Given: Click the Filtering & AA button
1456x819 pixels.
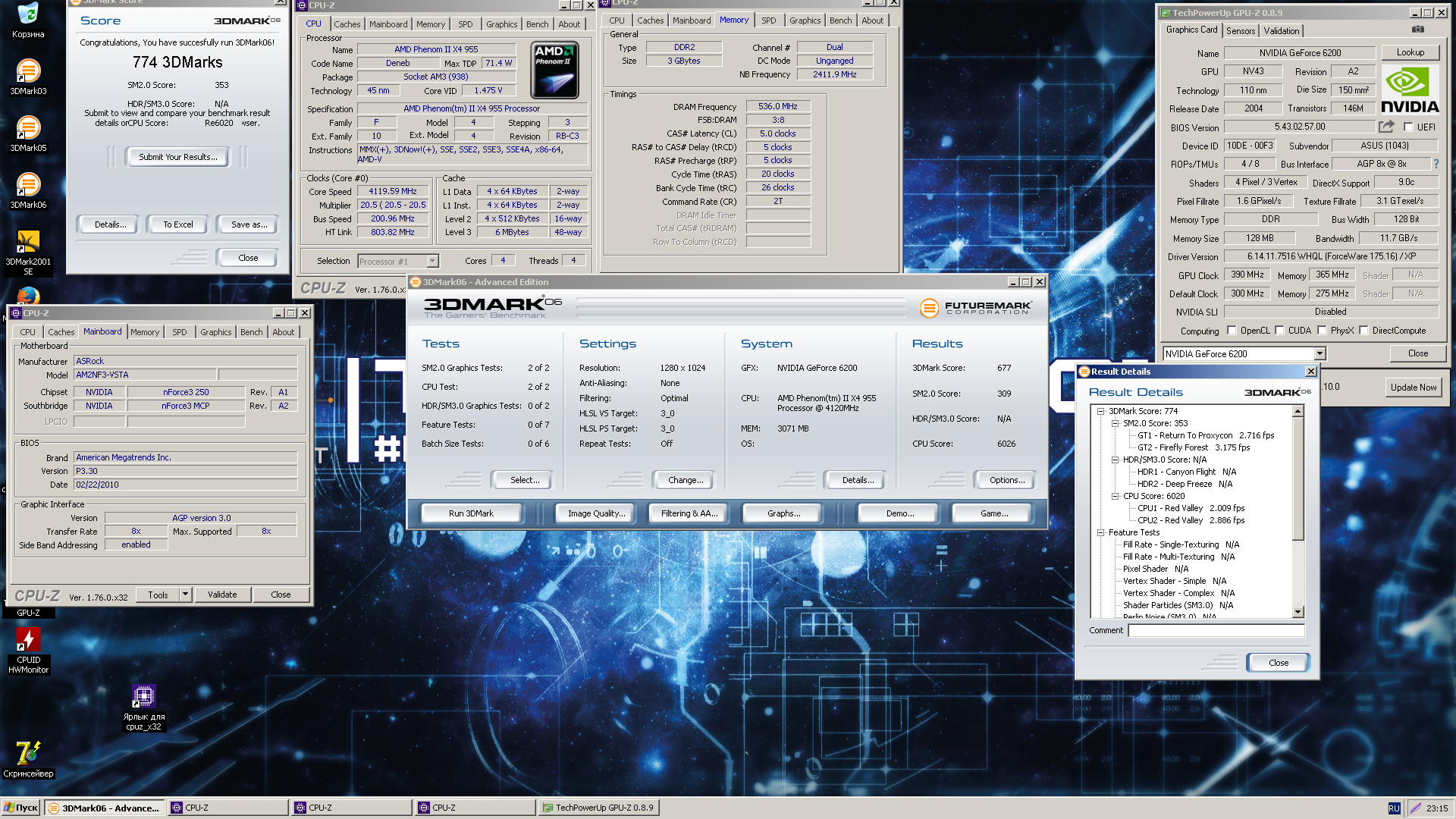Looking at the screenshot, I should pos(689,513).
